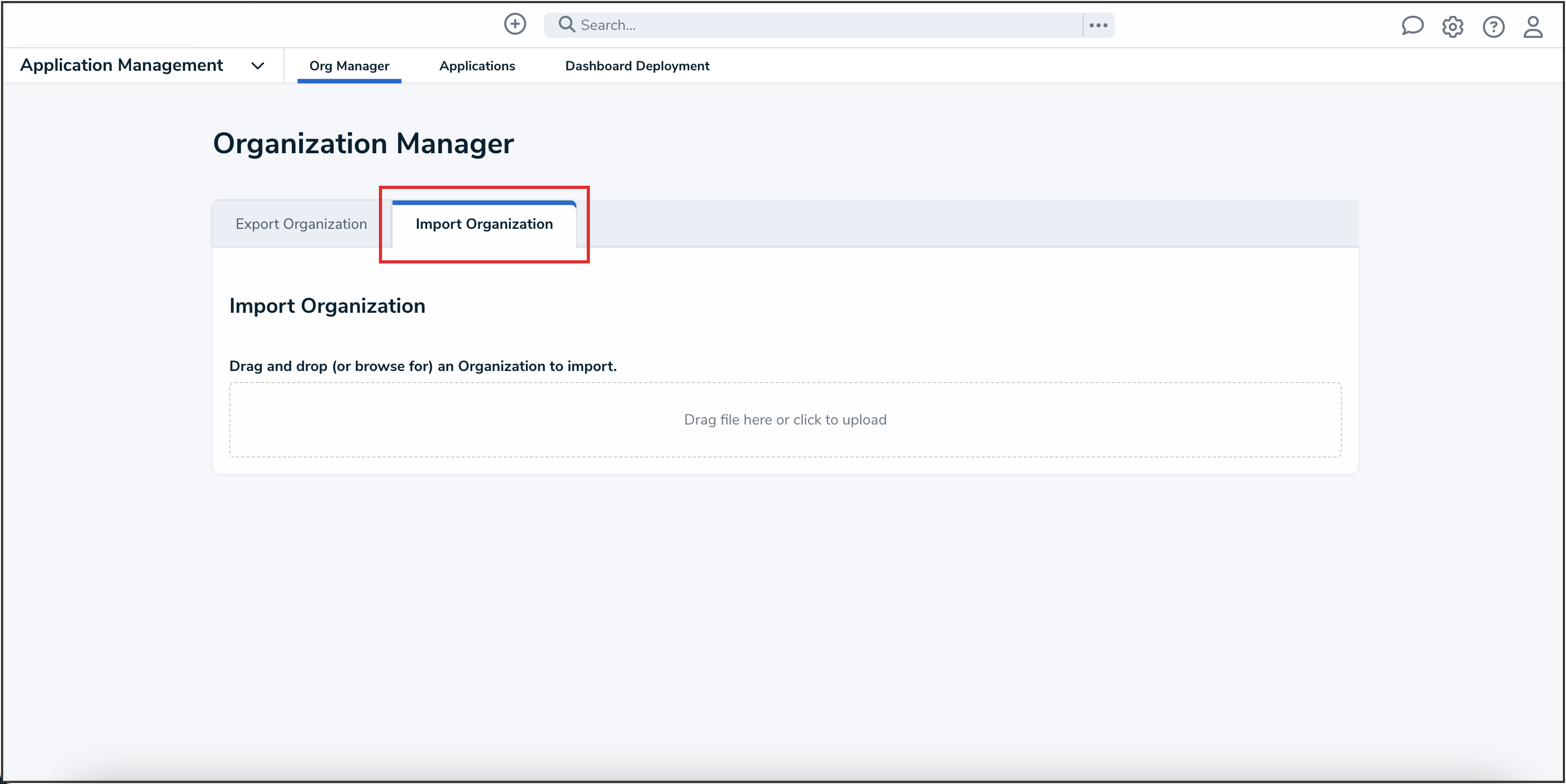Click the circular plus icon to create new
The image size is (1566, 784).
click(514, 24)
